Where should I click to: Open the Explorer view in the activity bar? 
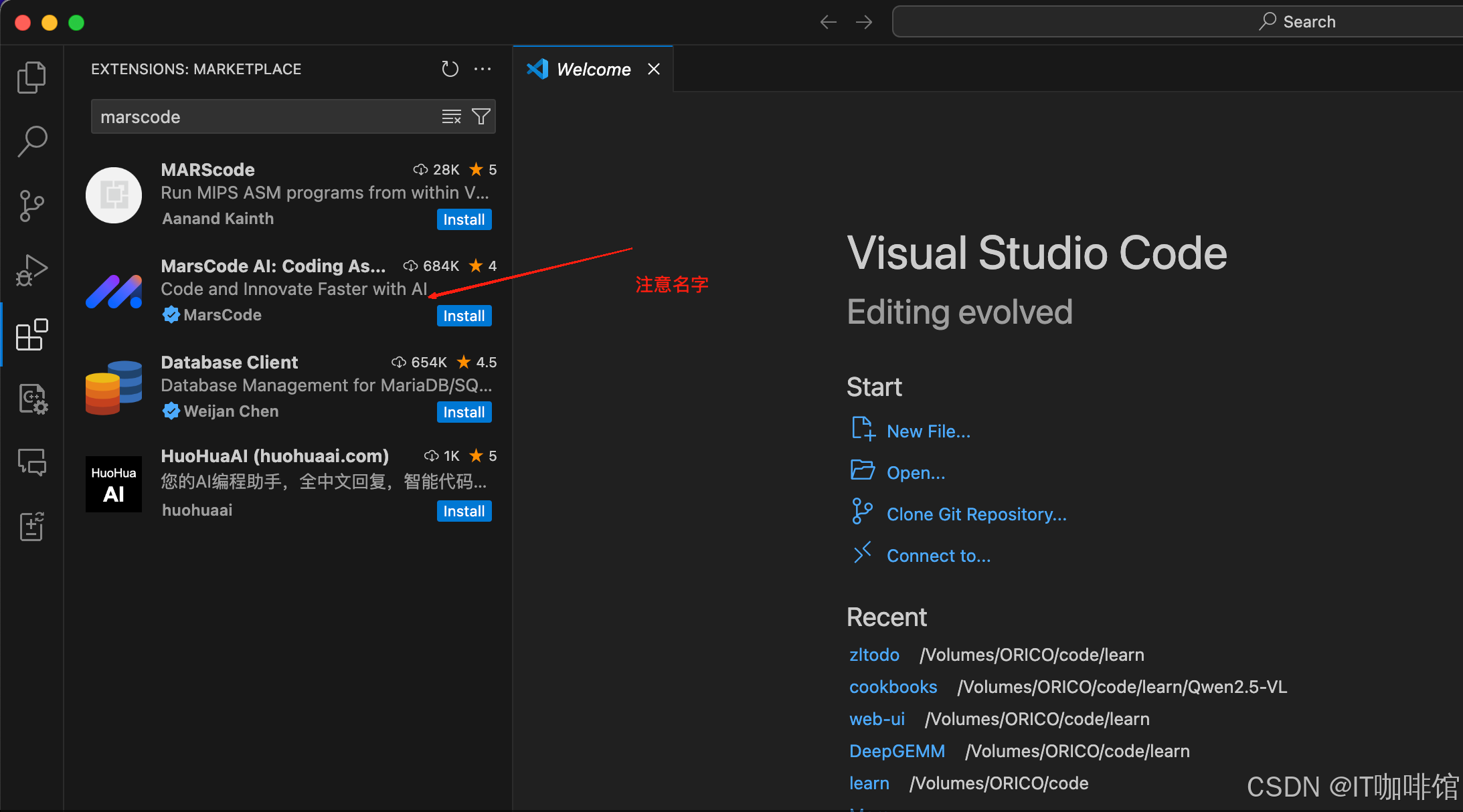pos(31,78)
